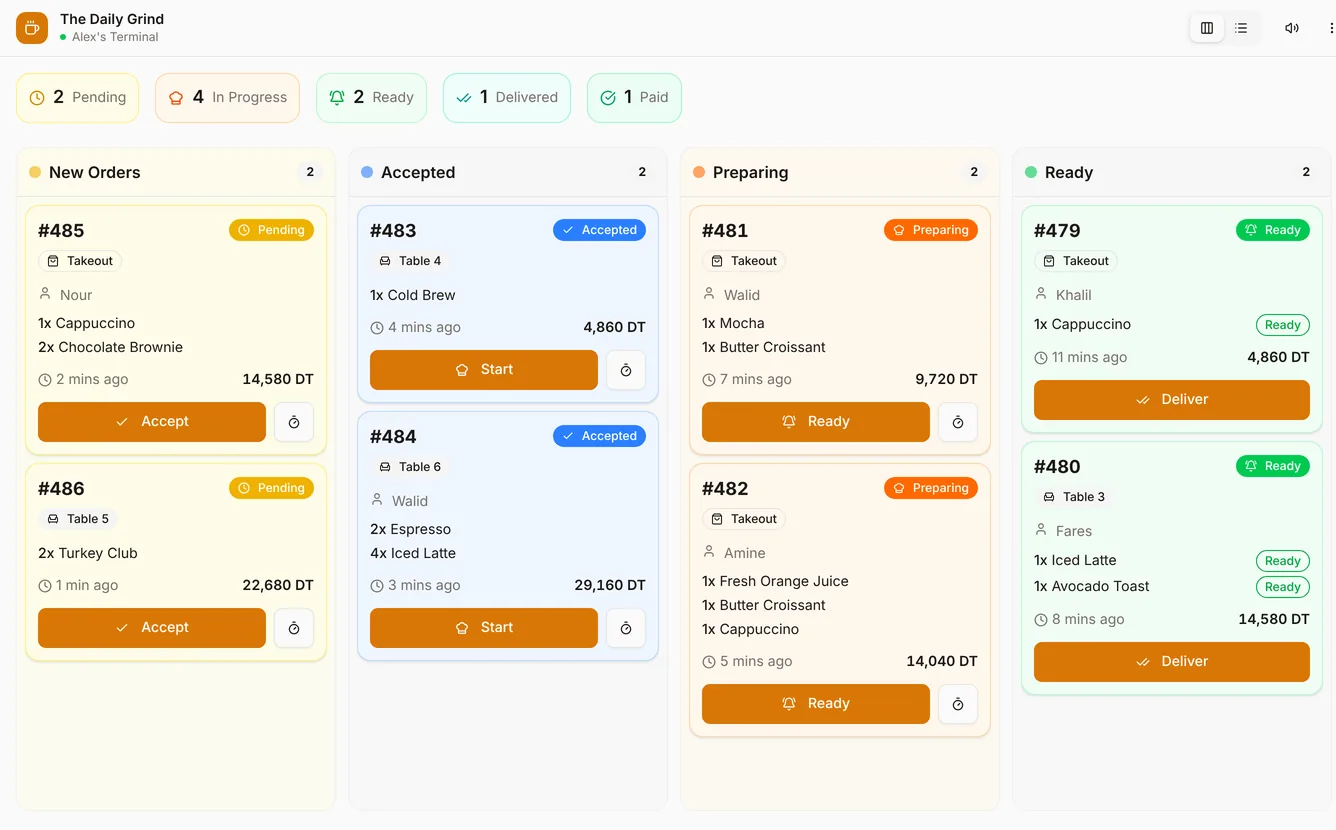The height and width of the screenshot is (830, 1336).
Task: Start preparing order #483
Action: [x=484, y=370]
